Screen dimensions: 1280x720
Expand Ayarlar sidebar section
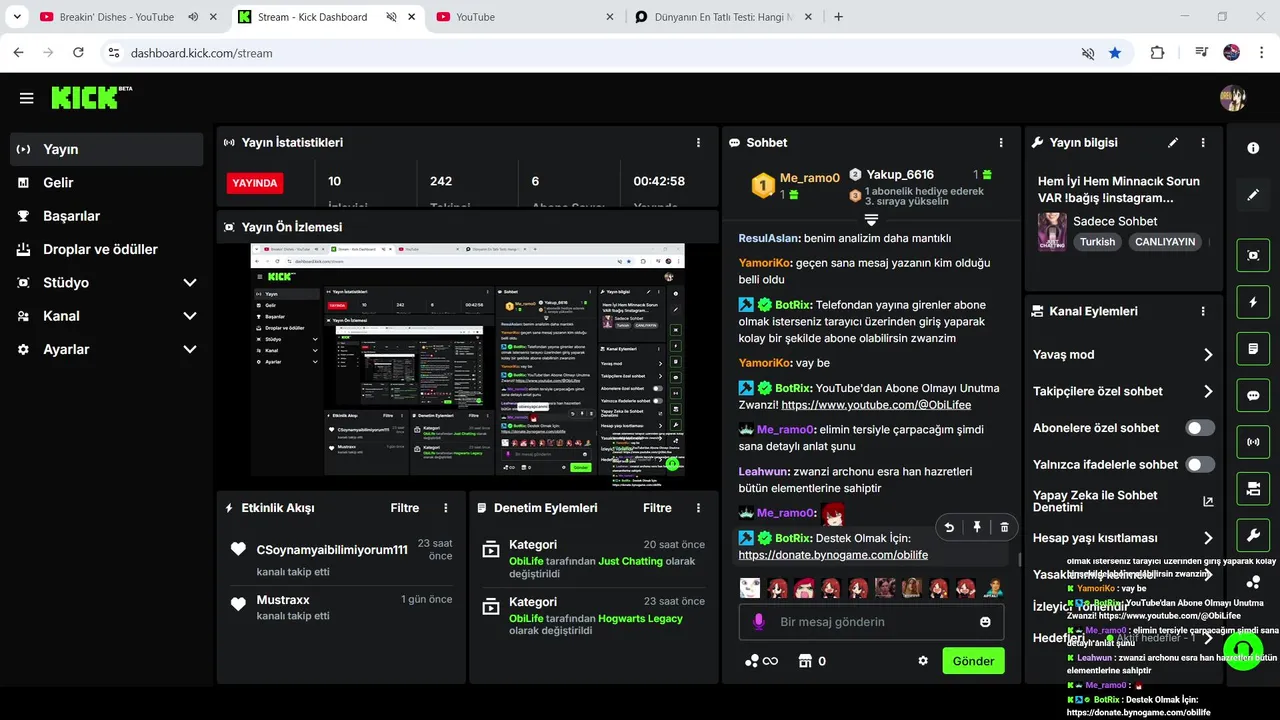pyautogui.click(x=190, y=349)
